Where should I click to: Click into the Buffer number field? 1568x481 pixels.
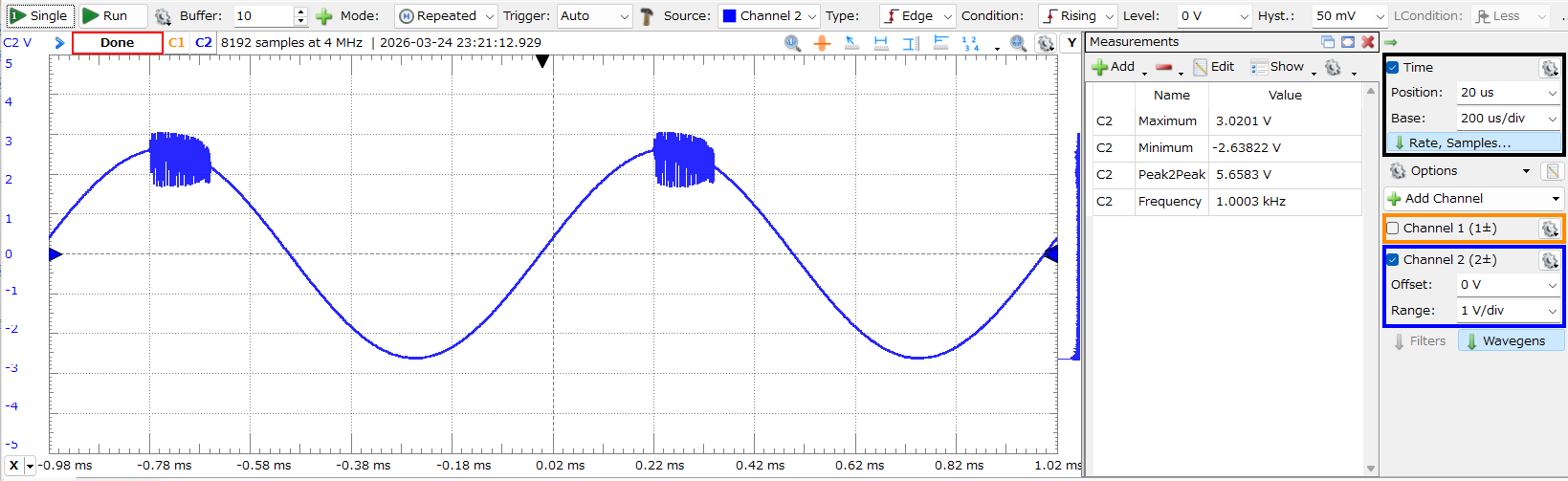(x=263, y=16)
